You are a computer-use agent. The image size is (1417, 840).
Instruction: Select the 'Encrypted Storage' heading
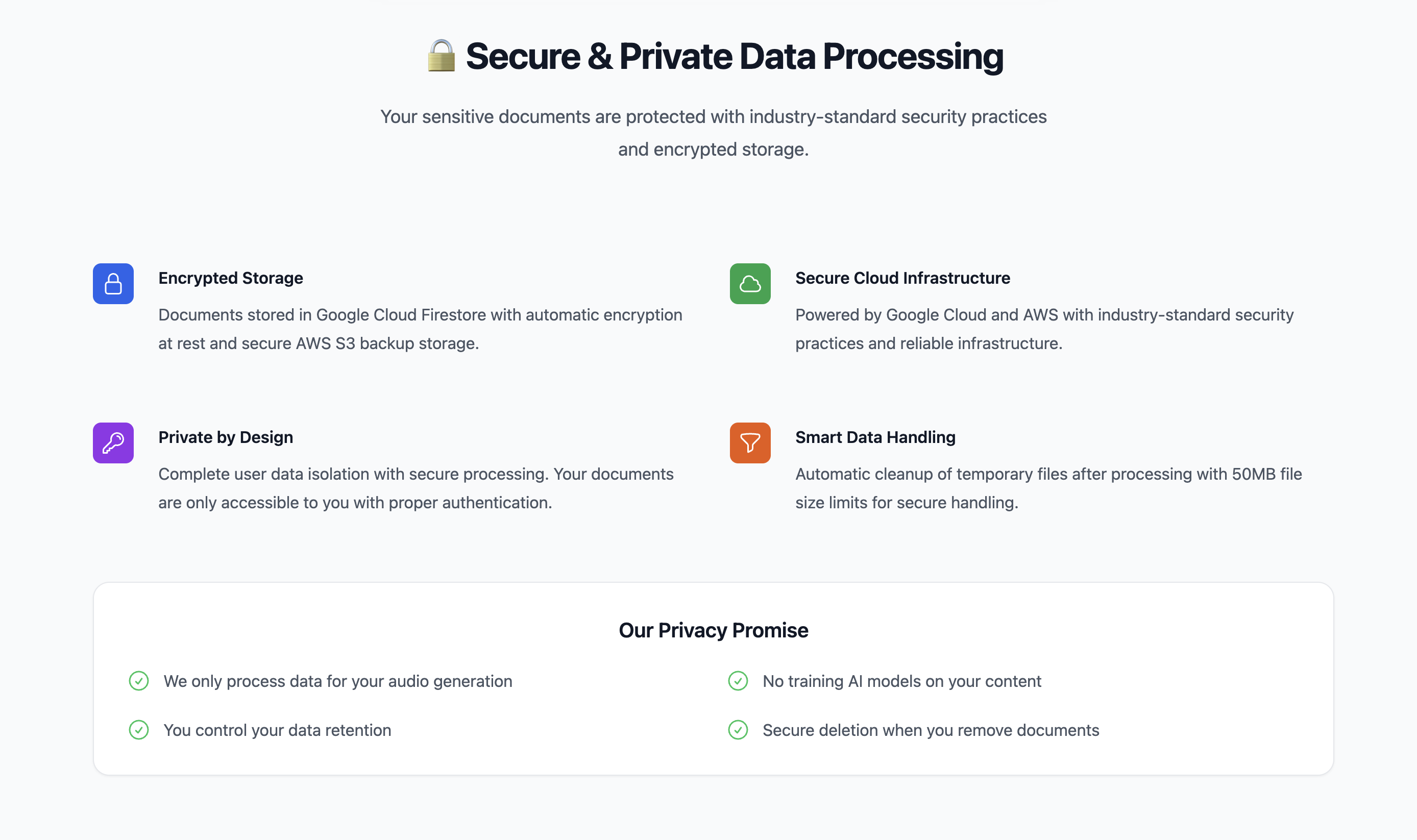tap(230, 278)
